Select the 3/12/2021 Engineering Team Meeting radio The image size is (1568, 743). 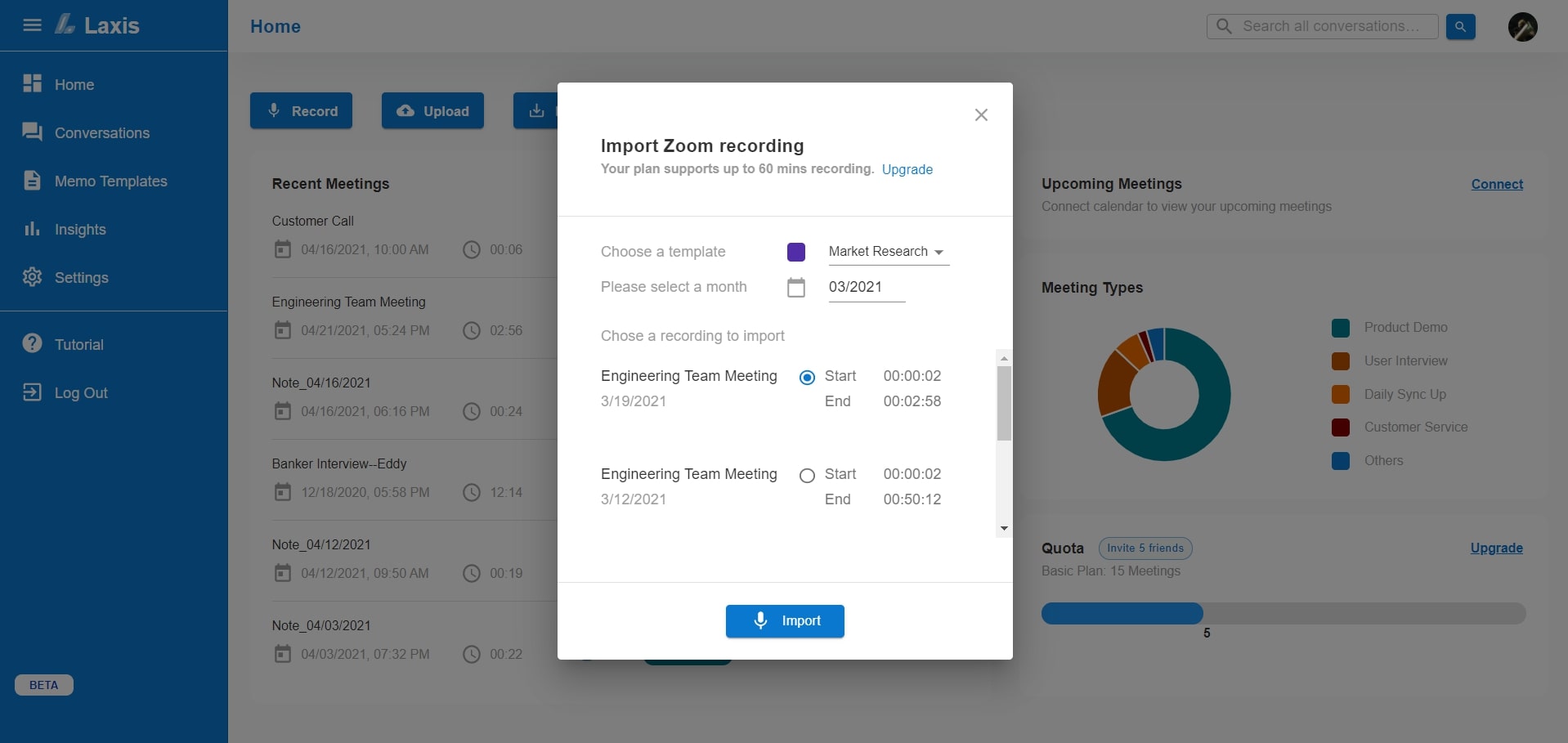(807, 476)
